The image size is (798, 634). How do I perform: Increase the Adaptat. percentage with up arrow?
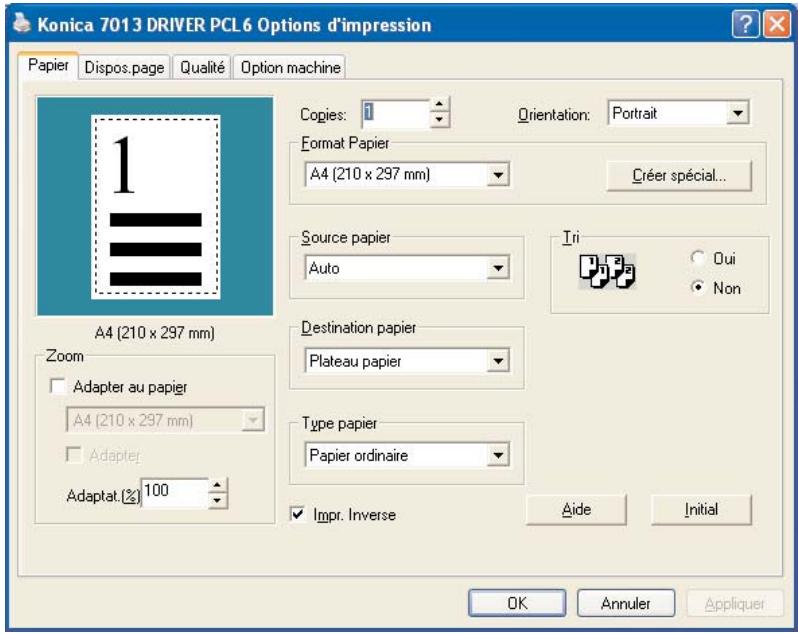click(x=218, y=485)
